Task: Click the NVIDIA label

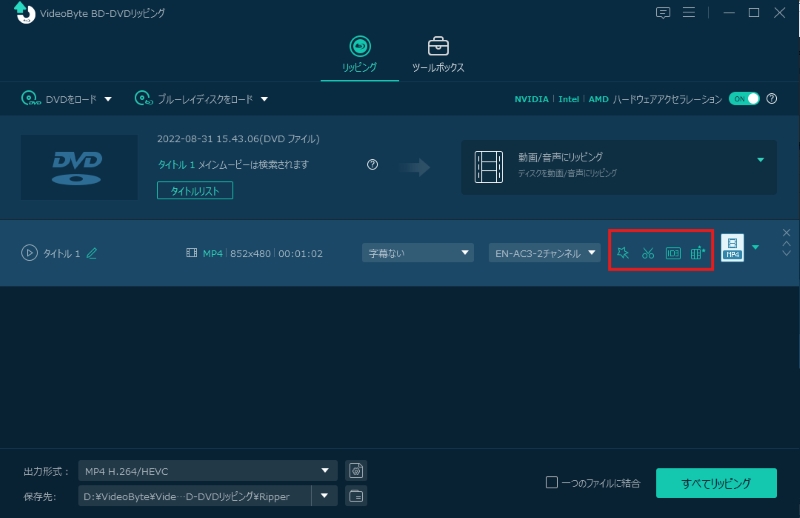Action: [531, 99]
